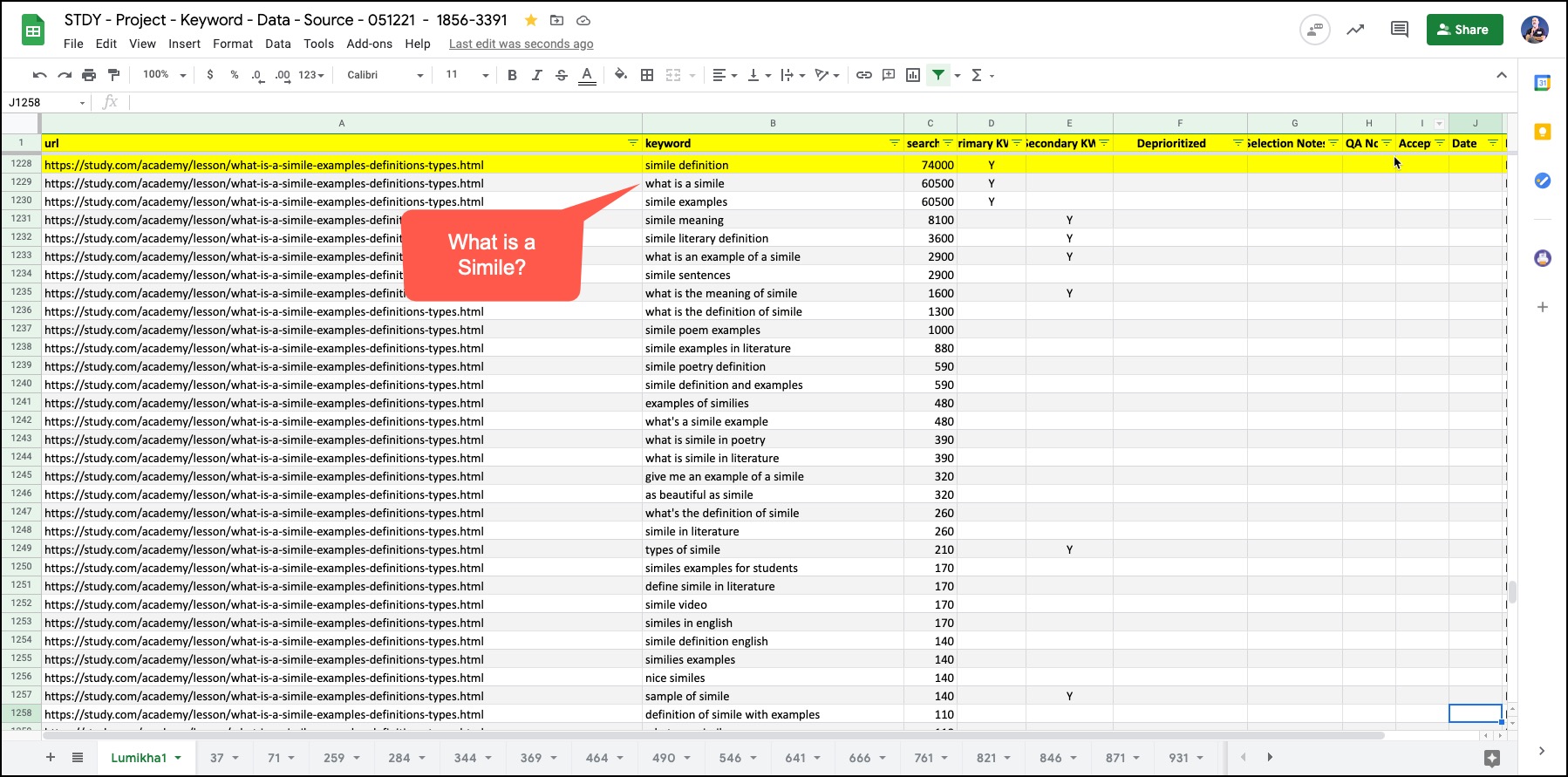Insert a chart
Image resolution: width=1568 pixels, height=777 pixels.
pyautogui.click(x=913, y=75)
